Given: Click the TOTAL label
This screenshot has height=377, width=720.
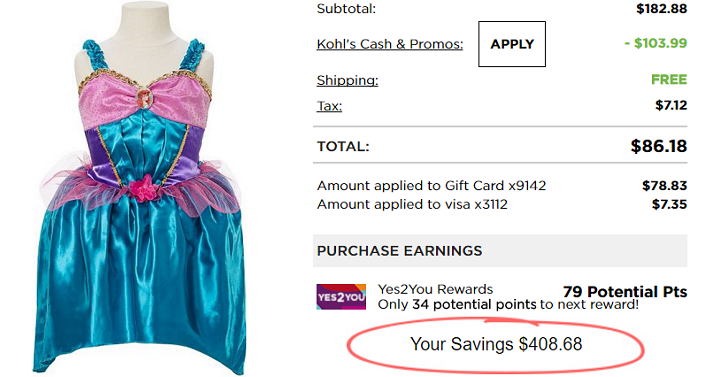Looking at the screenshot, I should click(x=343, y=146).
